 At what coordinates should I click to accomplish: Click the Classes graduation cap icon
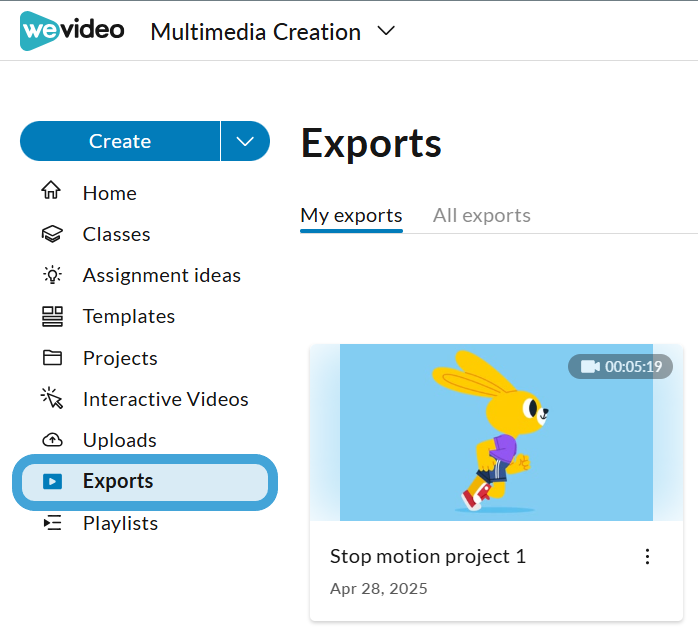point(52,234)
